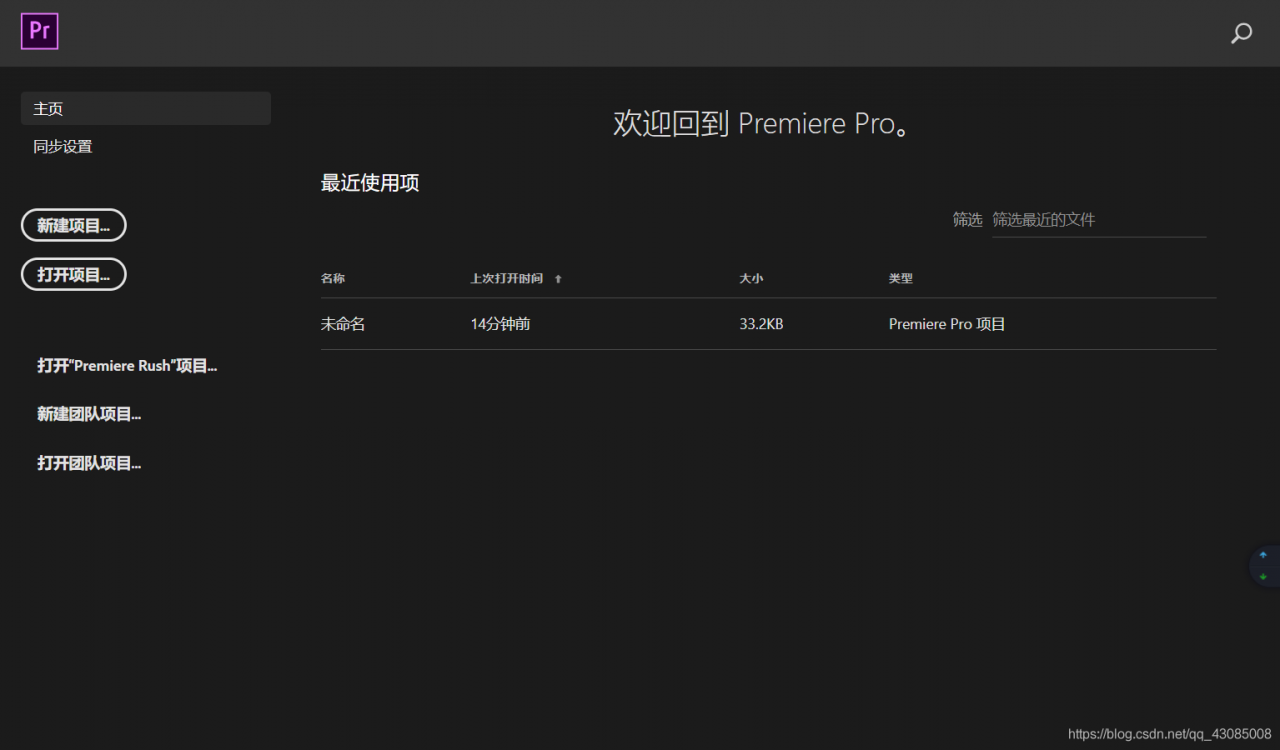Viewport: 1280px width, 750px height.
Task: Focus the 筛选最近的文件 filter field
Action: [x=1099, y=220]
